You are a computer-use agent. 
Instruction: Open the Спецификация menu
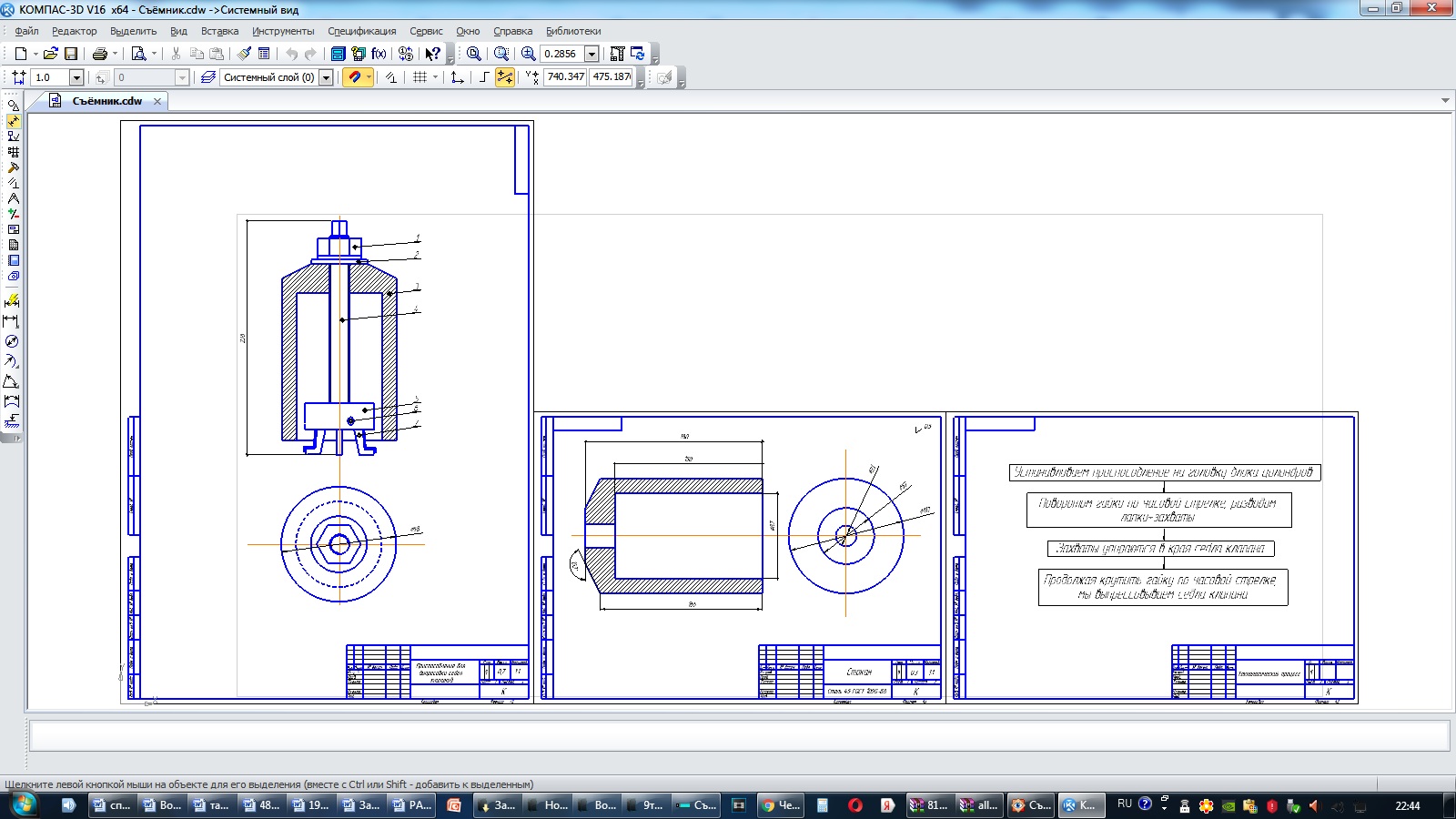pos(362,31)
